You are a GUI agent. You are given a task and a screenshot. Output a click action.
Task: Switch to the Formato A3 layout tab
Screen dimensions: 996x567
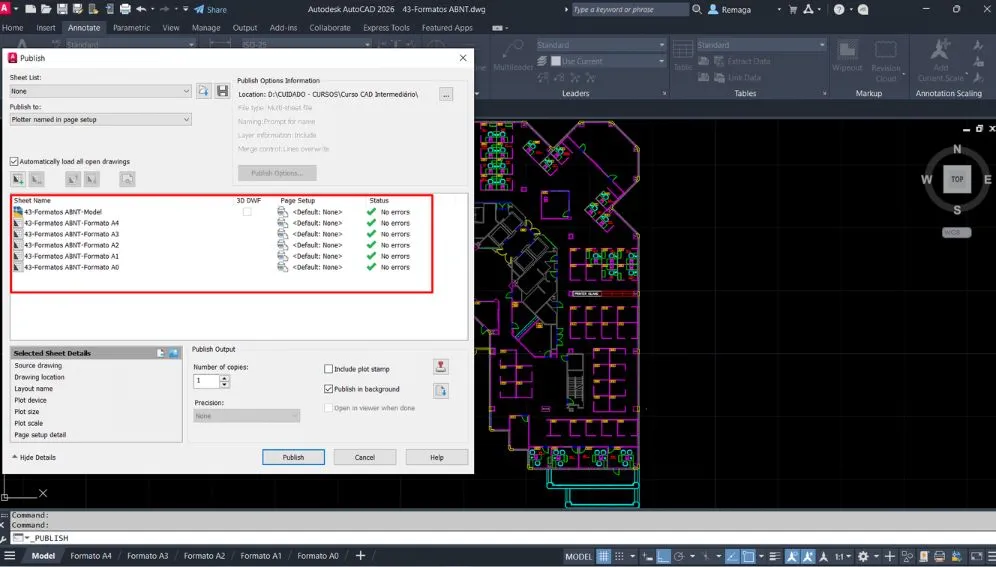pyautogui.click(x=148, y=556)
